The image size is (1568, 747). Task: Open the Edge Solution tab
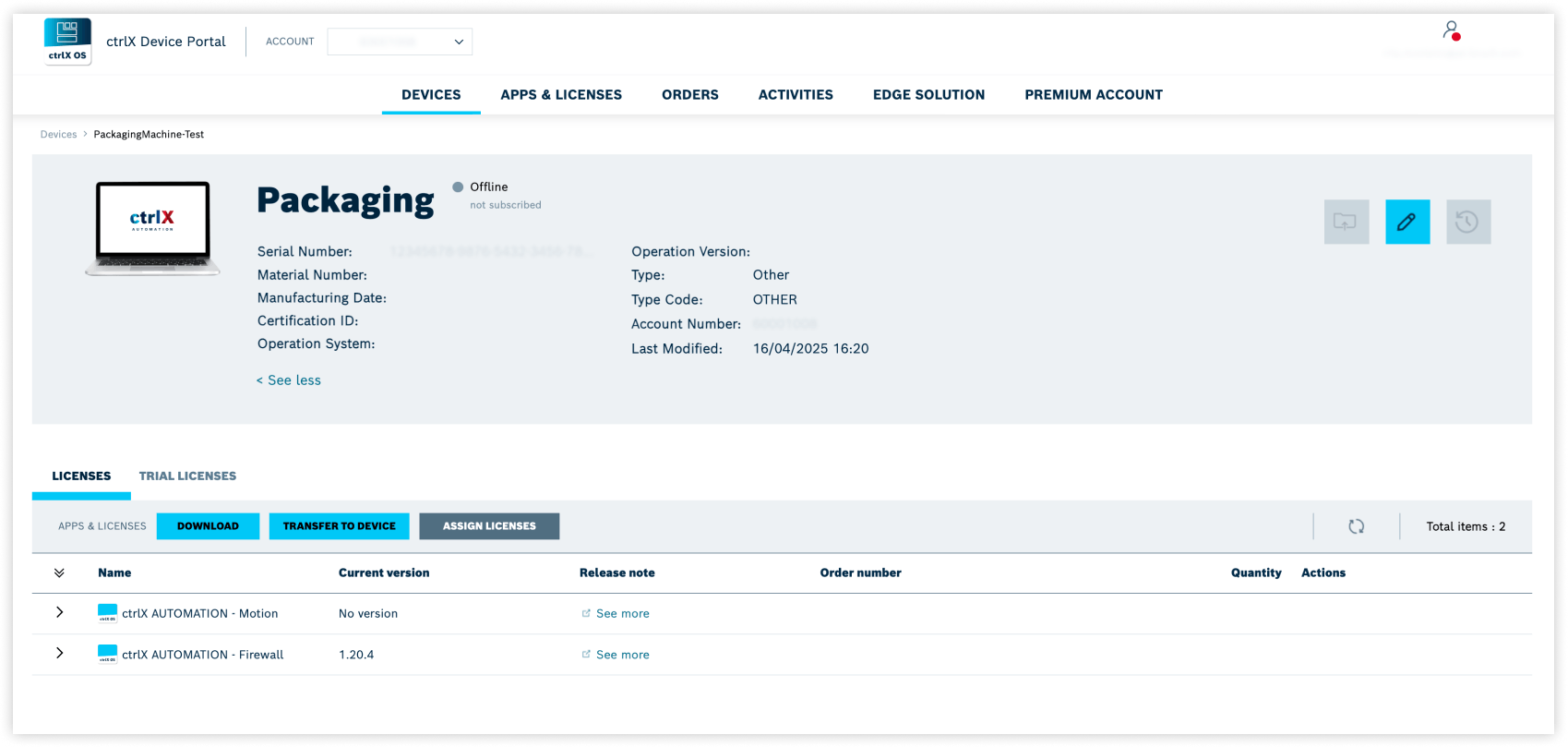point(928,94)
